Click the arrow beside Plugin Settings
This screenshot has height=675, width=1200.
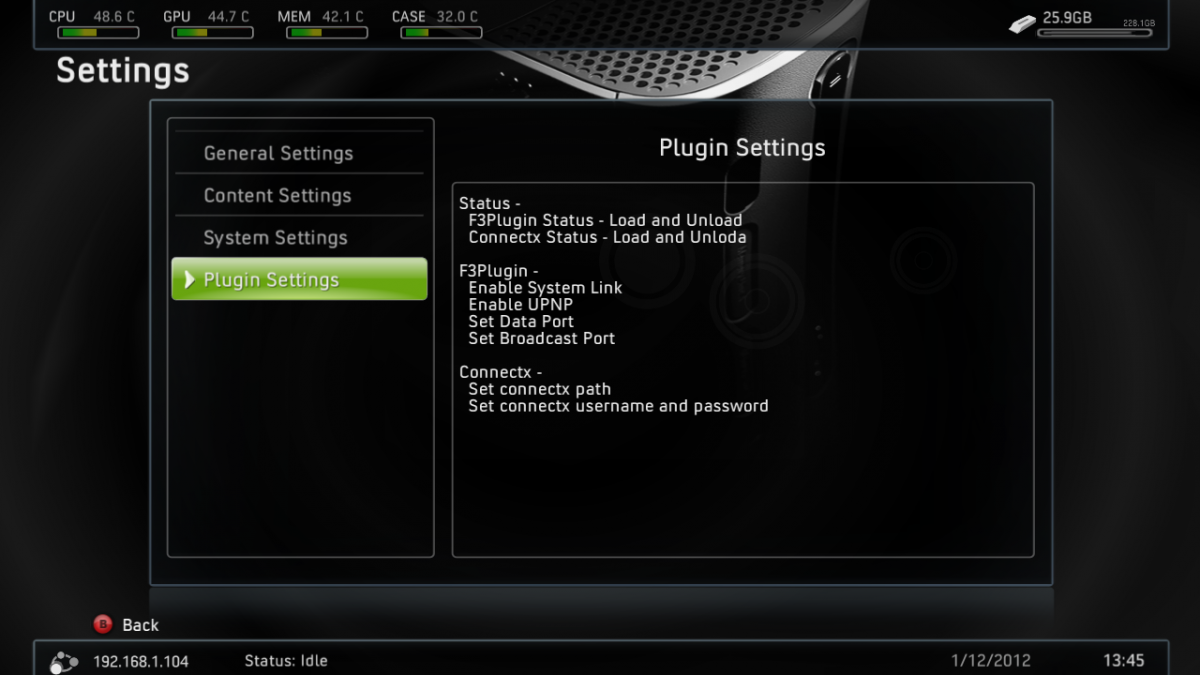pos(189,280)
